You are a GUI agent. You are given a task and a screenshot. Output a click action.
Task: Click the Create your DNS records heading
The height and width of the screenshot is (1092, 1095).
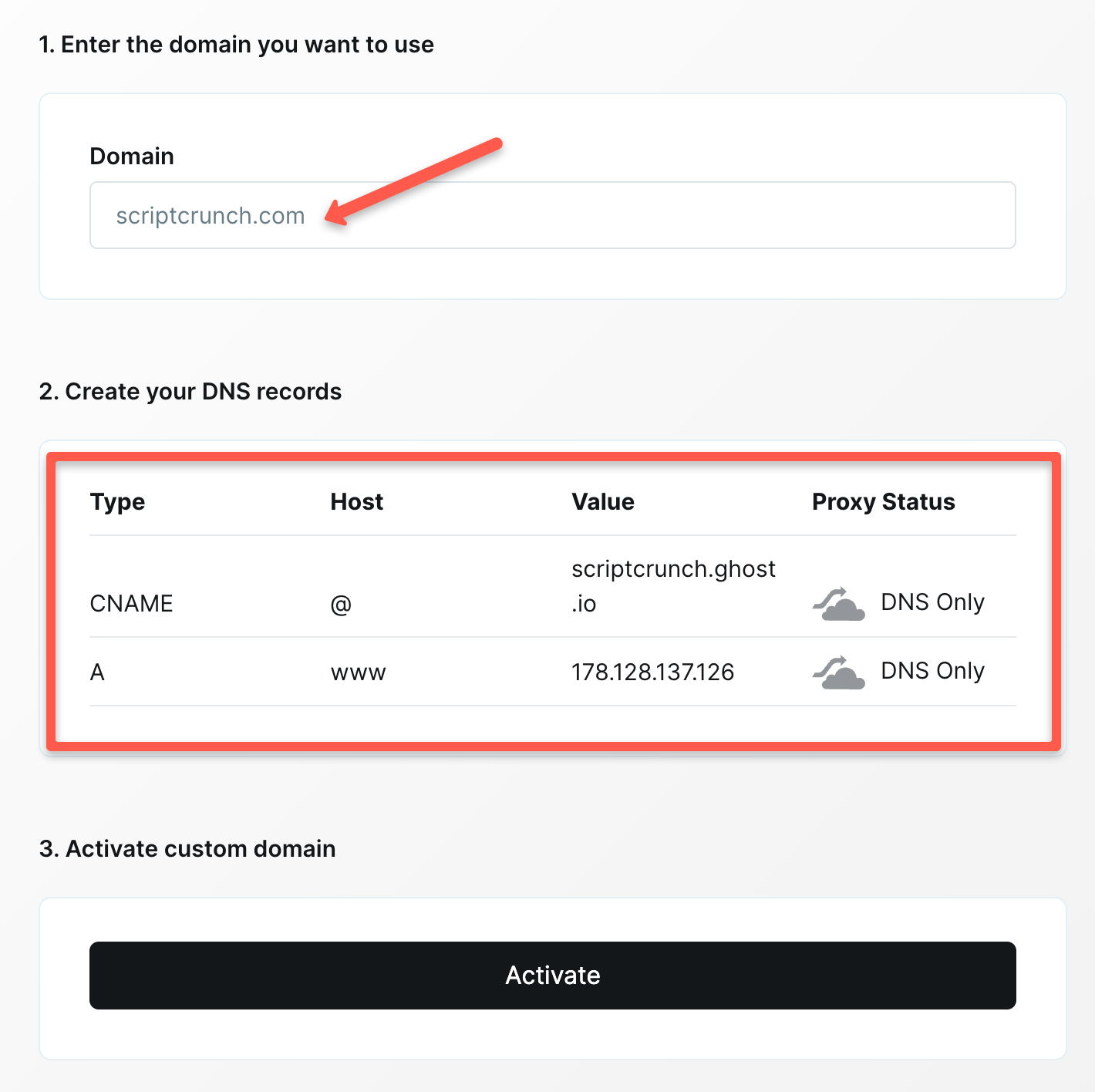[x=190, y=392]
